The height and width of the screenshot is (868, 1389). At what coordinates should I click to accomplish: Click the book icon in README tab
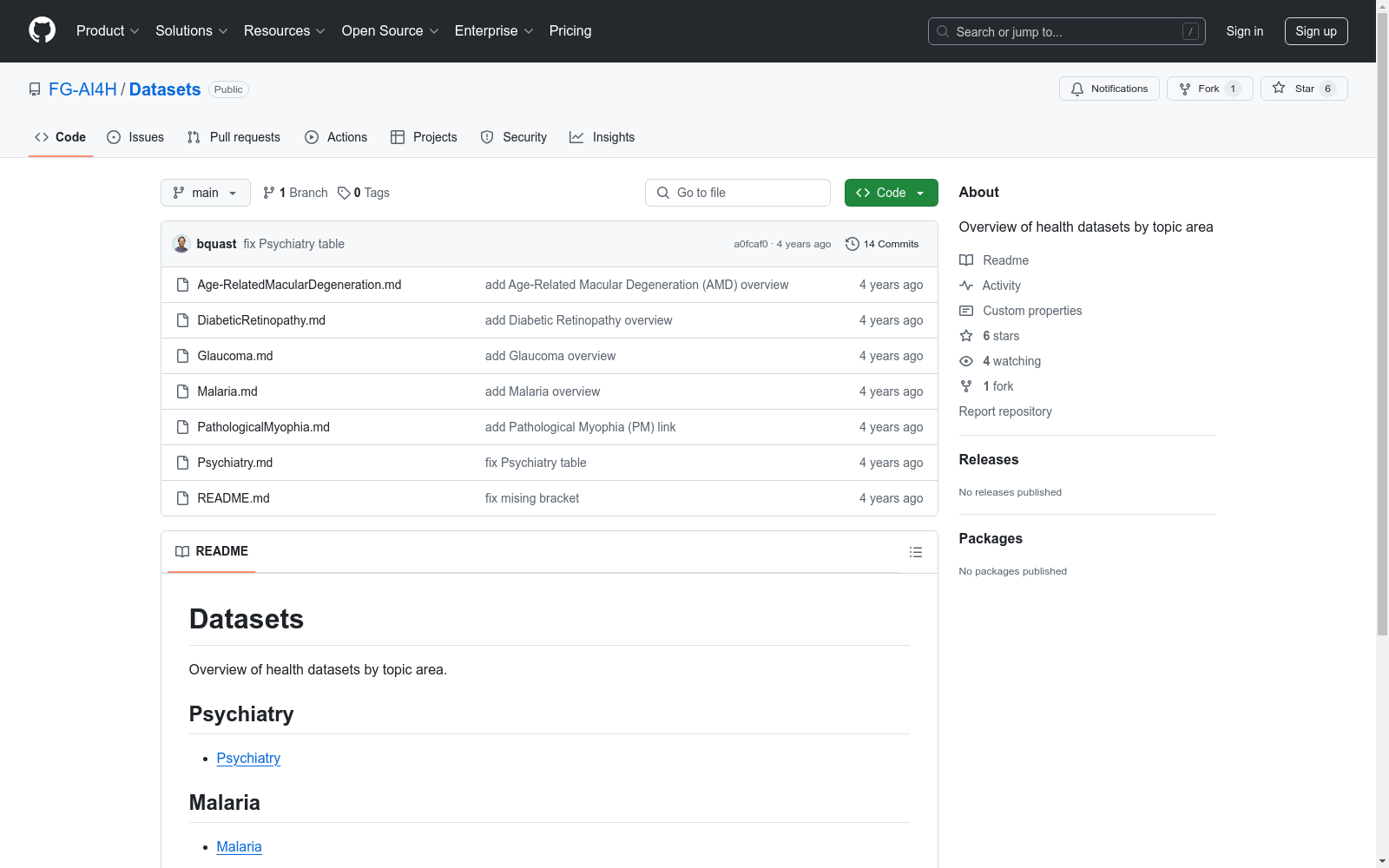pos(182,551)
